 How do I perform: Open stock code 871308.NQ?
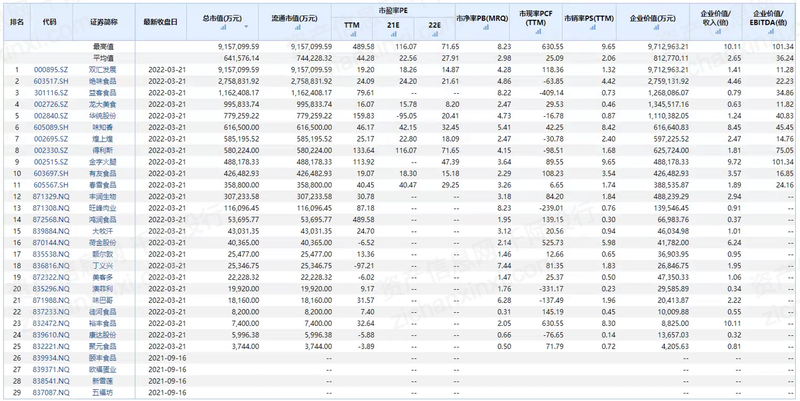click(51, 208)
